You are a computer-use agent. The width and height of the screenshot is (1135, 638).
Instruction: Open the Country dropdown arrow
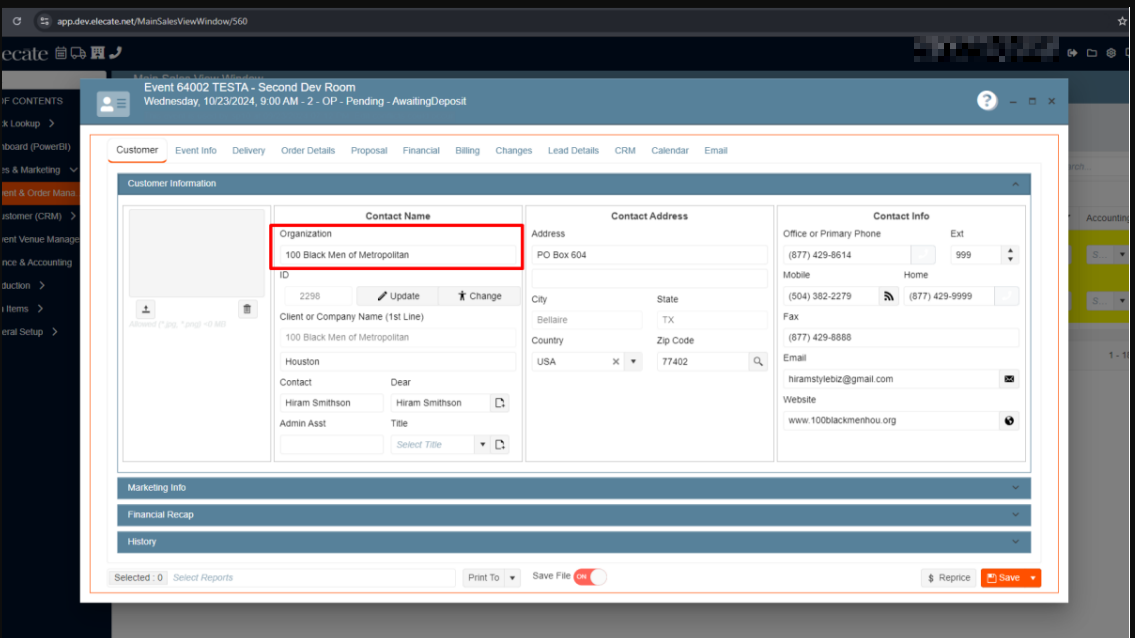pos(633,361)
